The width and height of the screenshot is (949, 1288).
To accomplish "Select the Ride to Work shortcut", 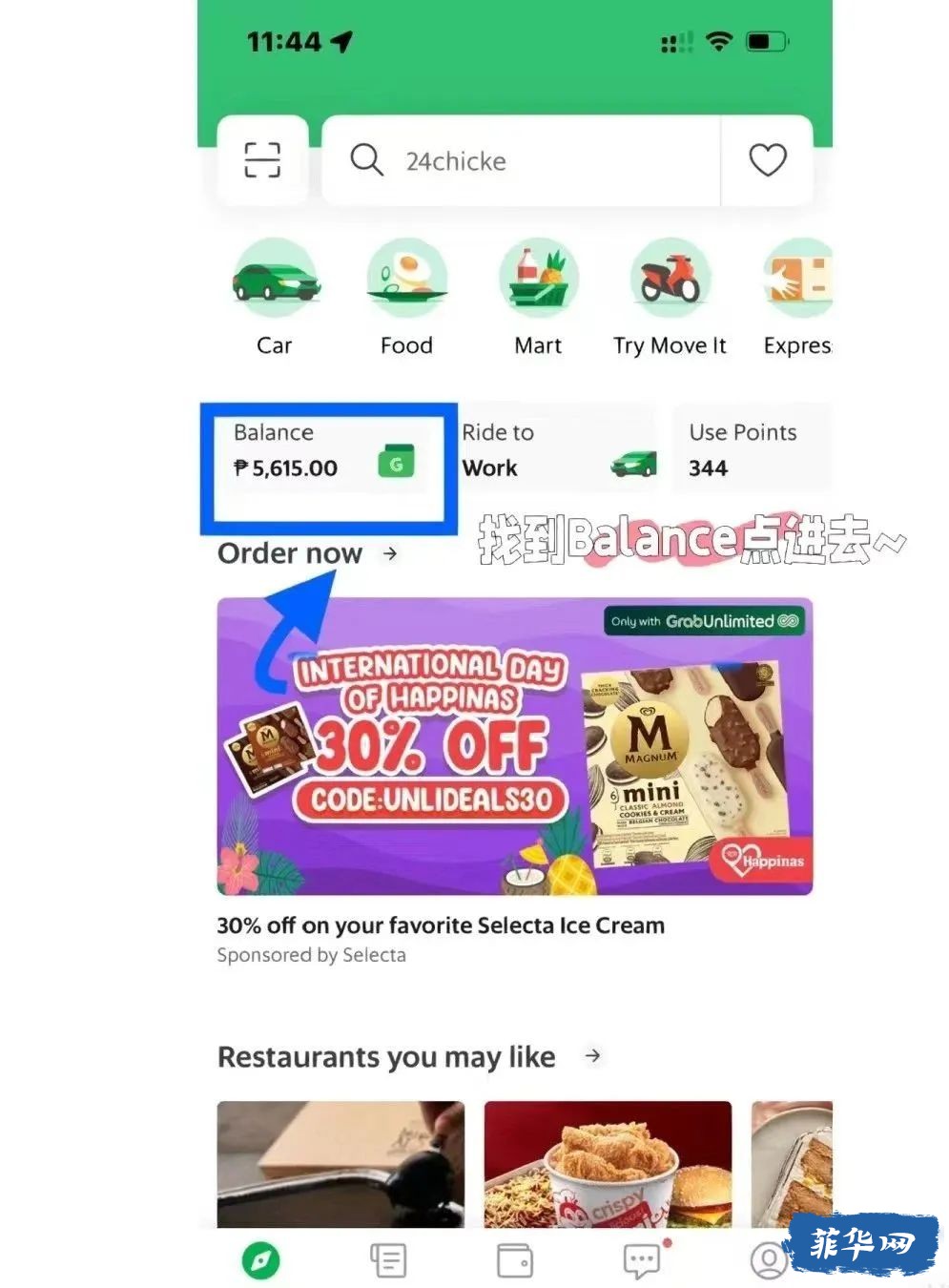I will (x=556, y=450).
